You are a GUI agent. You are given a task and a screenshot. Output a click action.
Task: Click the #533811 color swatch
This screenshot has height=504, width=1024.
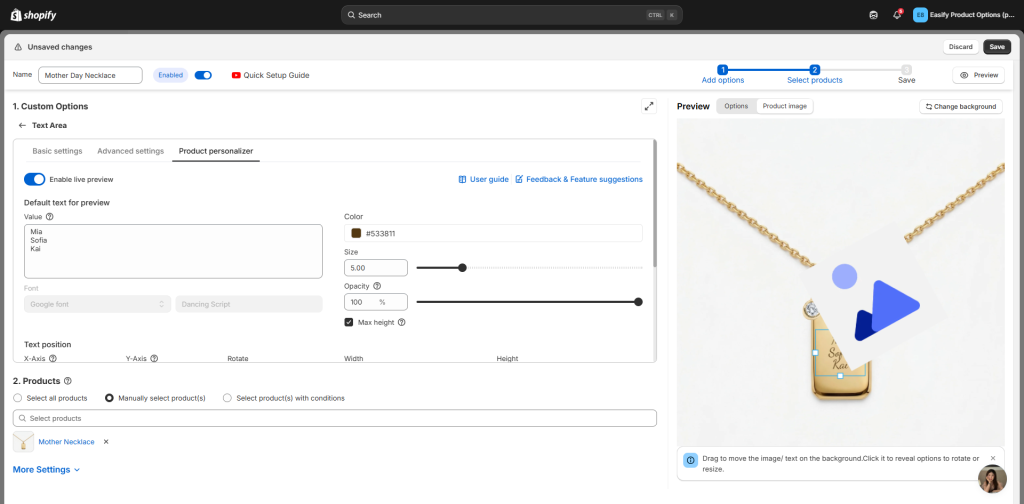[x=356, y=233]
